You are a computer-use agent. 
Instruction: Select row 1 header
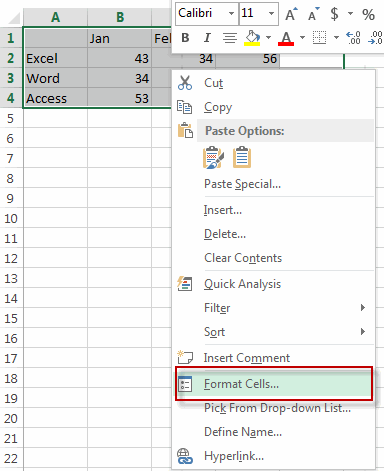pyautogui.click(x=11, y=38)
